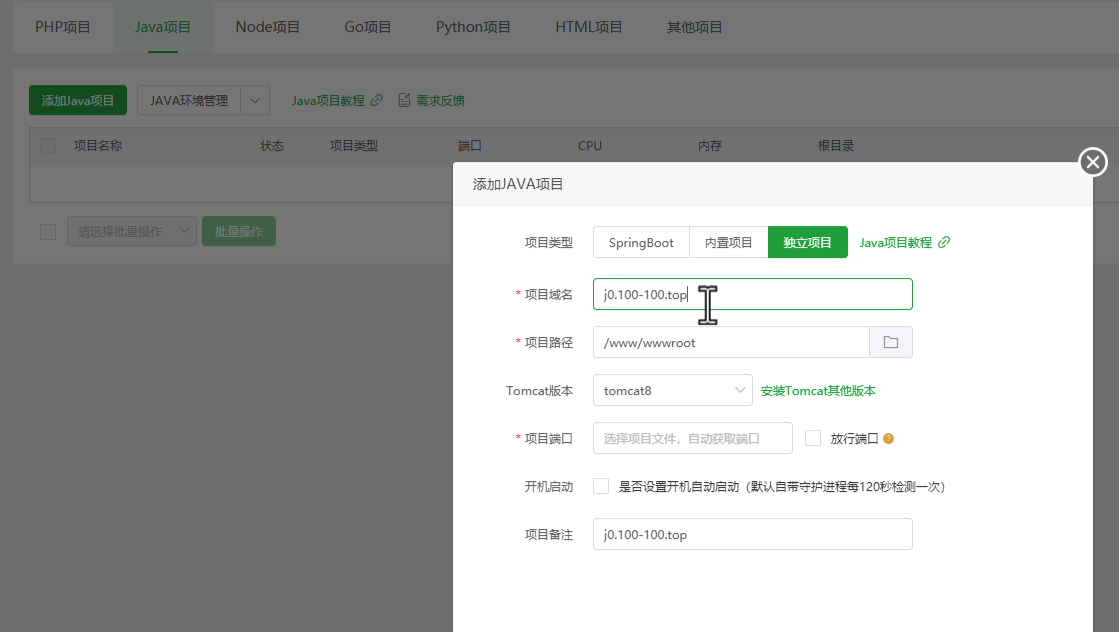This screenshot has width=1119, height=632.
Task: Click the 批量操作 button
Action: (x=239, y=232)
